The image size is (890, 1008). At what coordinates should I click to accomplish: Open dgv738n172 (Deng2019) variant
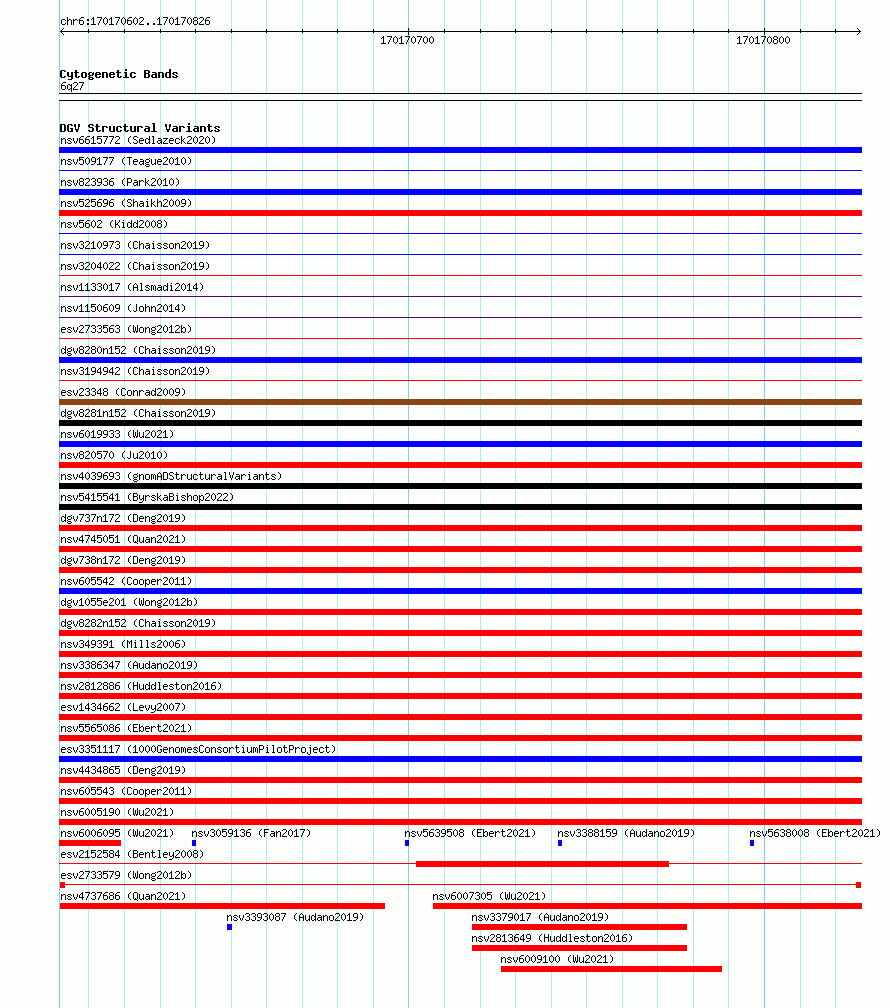tap(123, 561)
